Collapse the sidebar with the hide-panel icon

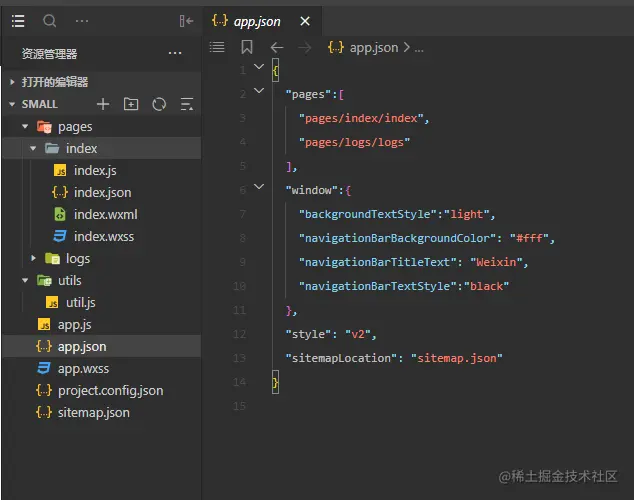[186, 21]
